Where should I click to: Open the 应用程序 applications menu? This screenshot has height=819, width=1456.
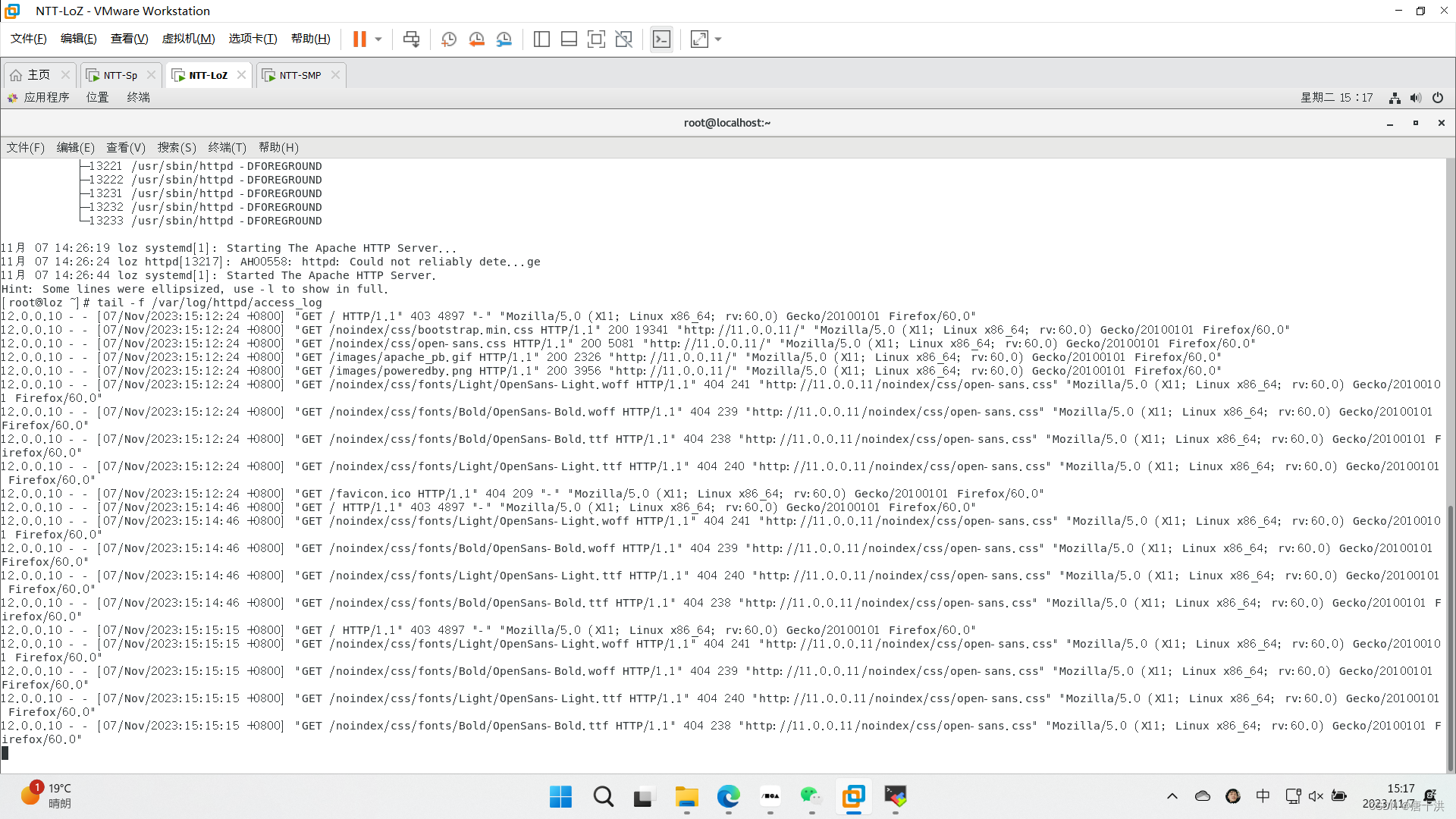click(45, 97)
